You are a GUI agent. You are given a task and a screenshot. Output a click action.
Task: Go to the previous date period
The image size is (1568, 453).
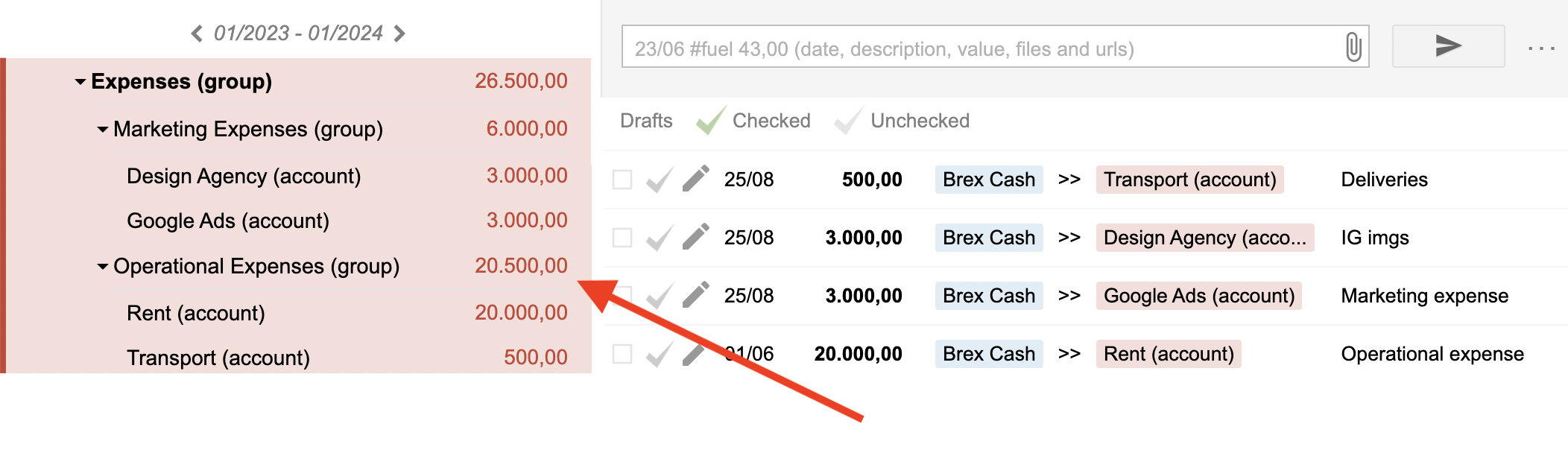coord(197,34)
